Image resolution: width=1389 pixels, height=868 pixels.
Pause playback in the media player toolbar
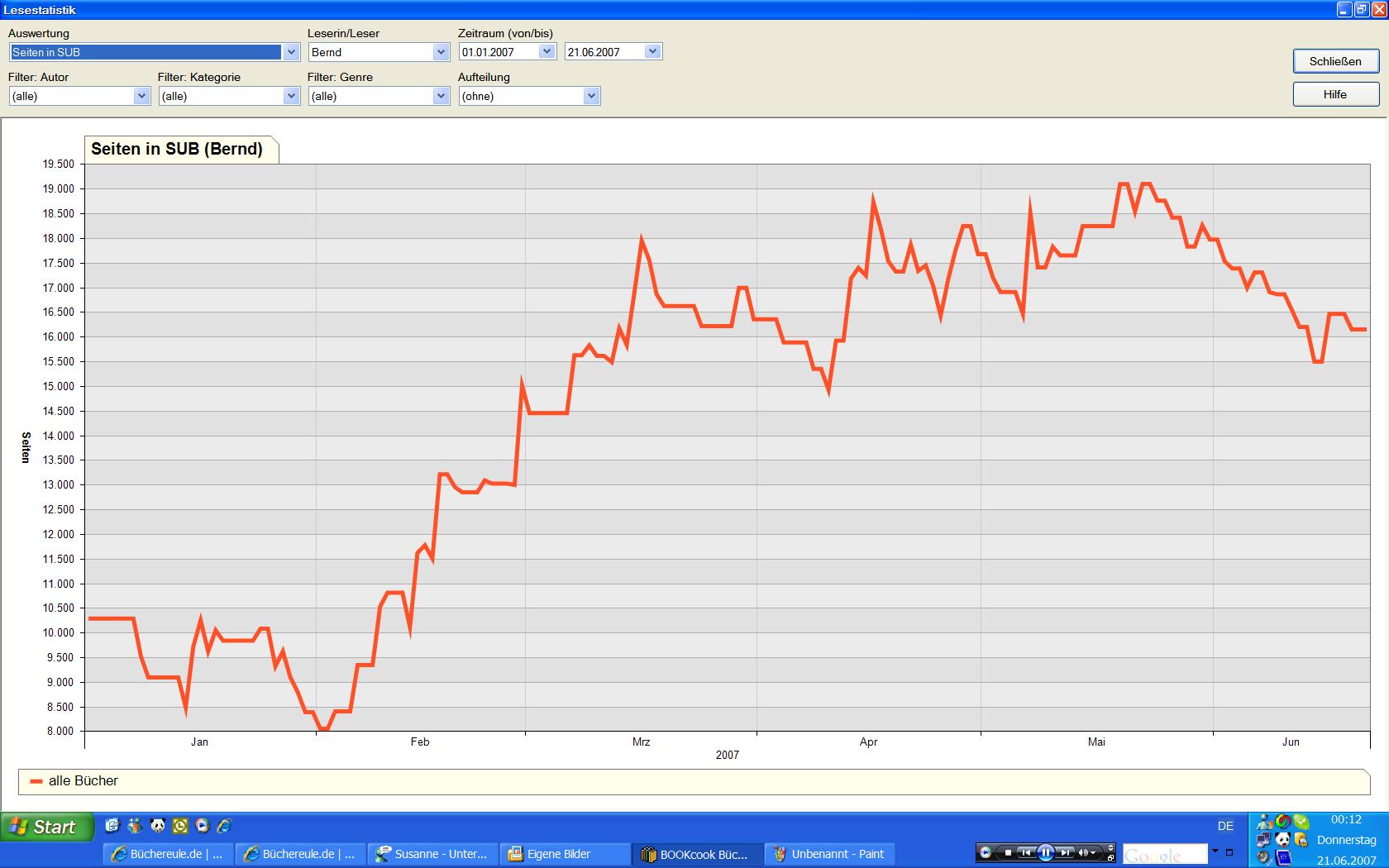[1046, 852]
